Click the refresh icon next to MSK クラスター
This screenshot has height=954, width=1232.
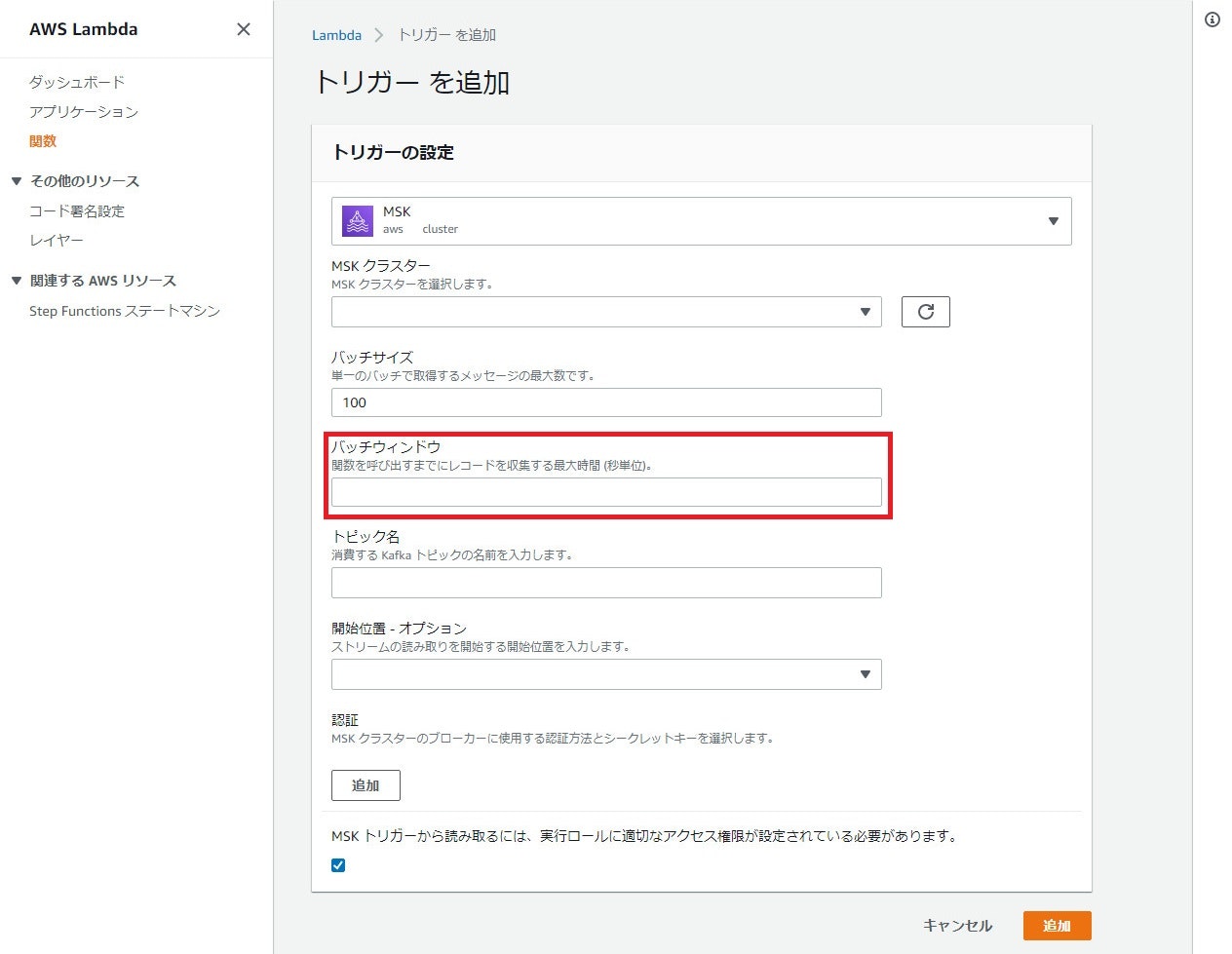pos(926,312)
